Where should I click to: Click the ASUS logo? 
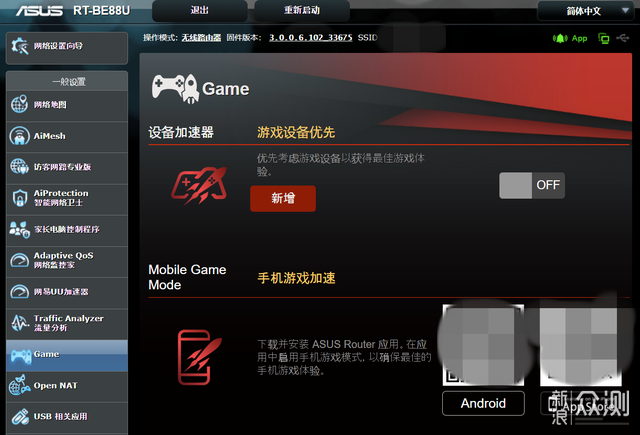click(x=39, y=10)
